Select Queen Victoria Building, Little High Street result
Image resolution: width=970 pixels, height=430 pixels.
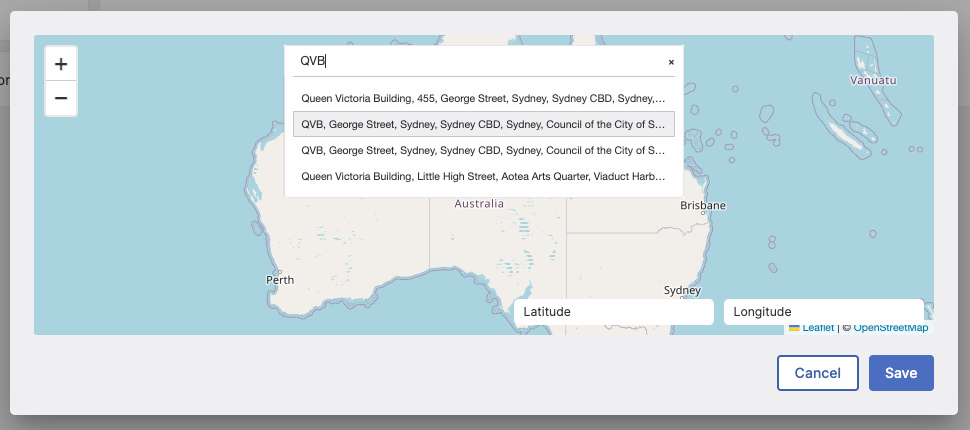tap(483, 176)
